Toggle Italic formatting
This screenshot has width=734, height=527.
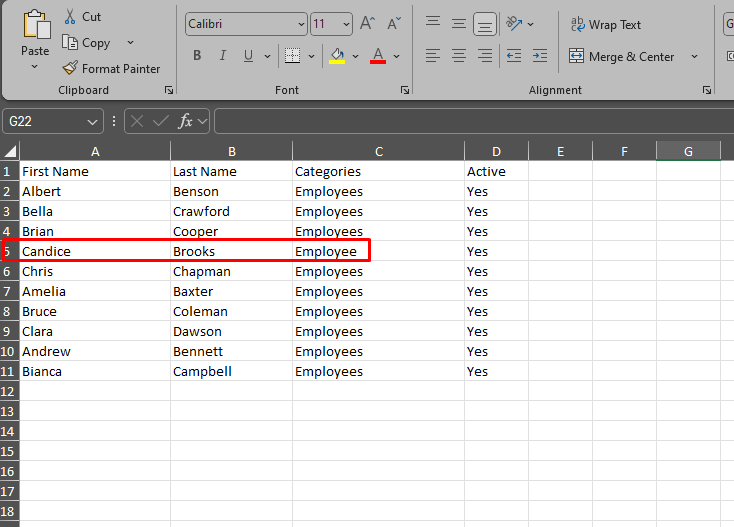[222, 56]
